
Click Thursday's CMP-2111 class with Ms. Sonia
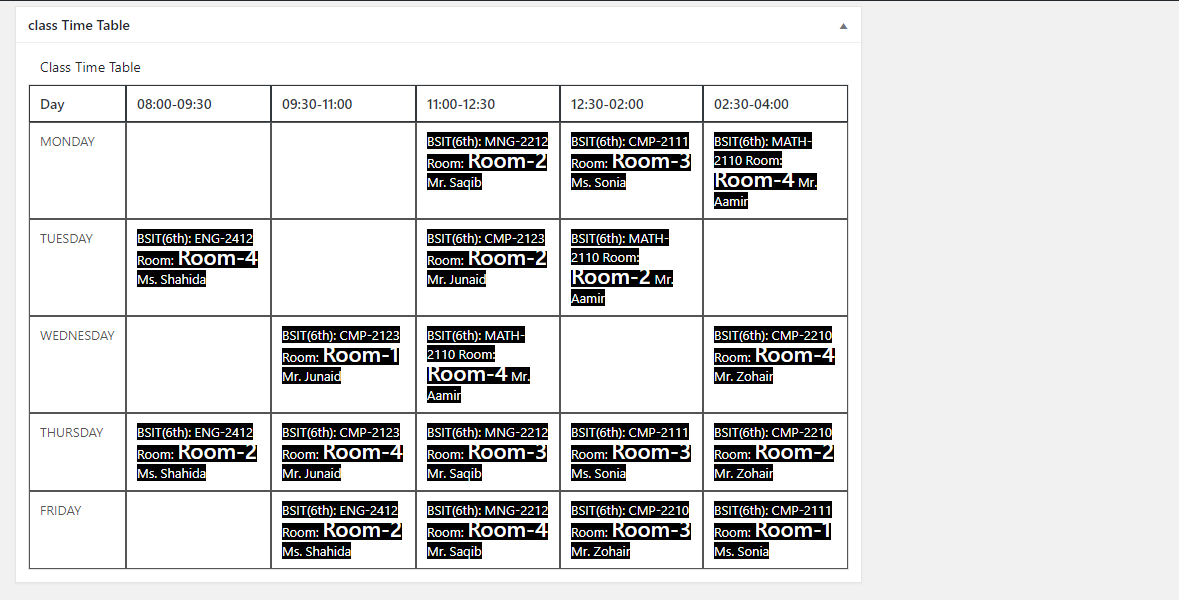coord(630,451)
